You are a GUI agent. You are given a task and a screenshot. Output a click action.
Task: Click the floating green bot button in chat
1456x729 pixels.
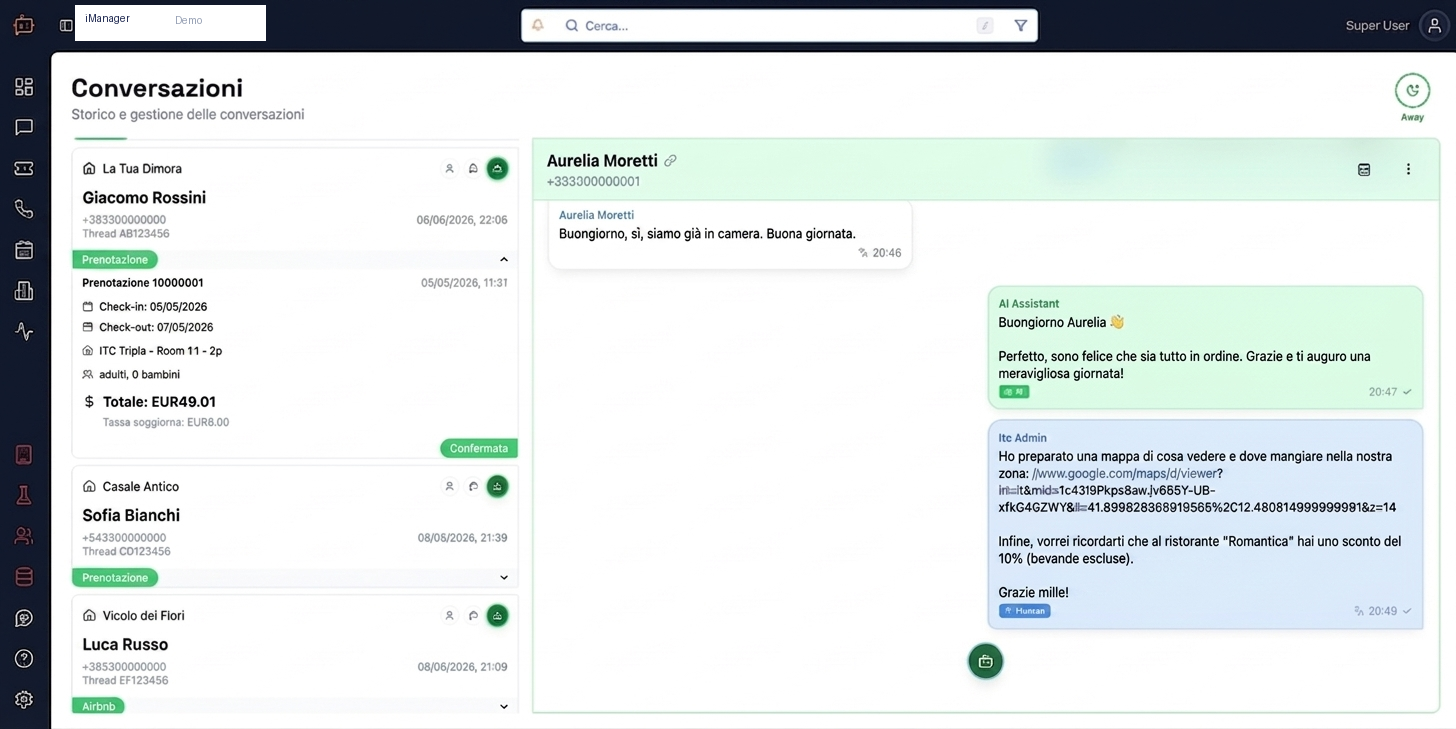(x=985, y=661)
